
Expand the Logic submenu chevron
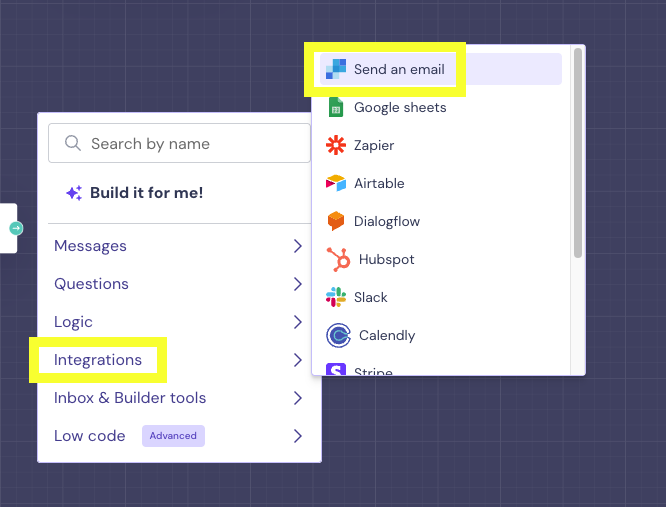coord(298,322)
